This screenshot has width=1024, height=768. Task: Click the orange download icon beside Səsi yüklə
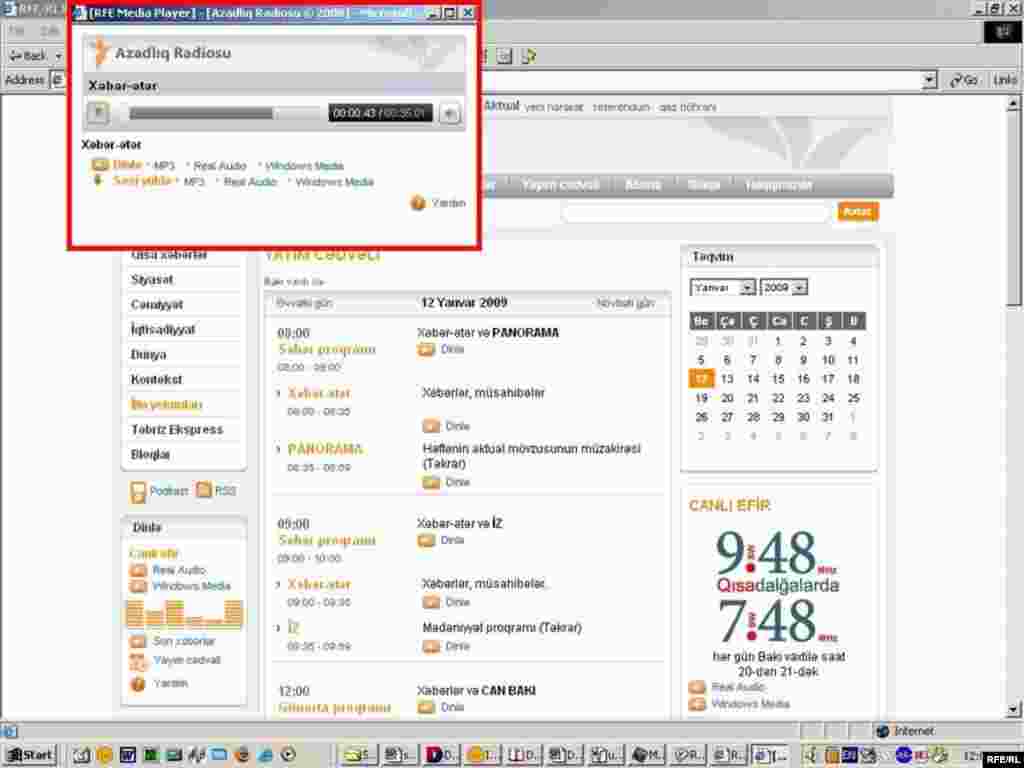coord(98,181)
